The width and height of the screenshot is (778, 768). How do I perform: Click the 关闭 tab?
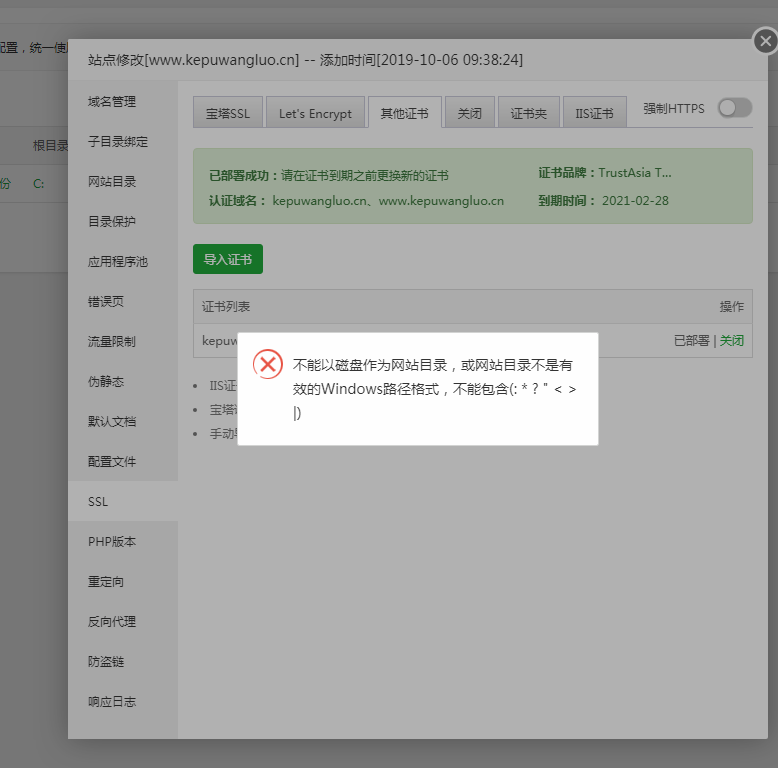[x=469, y=113]
